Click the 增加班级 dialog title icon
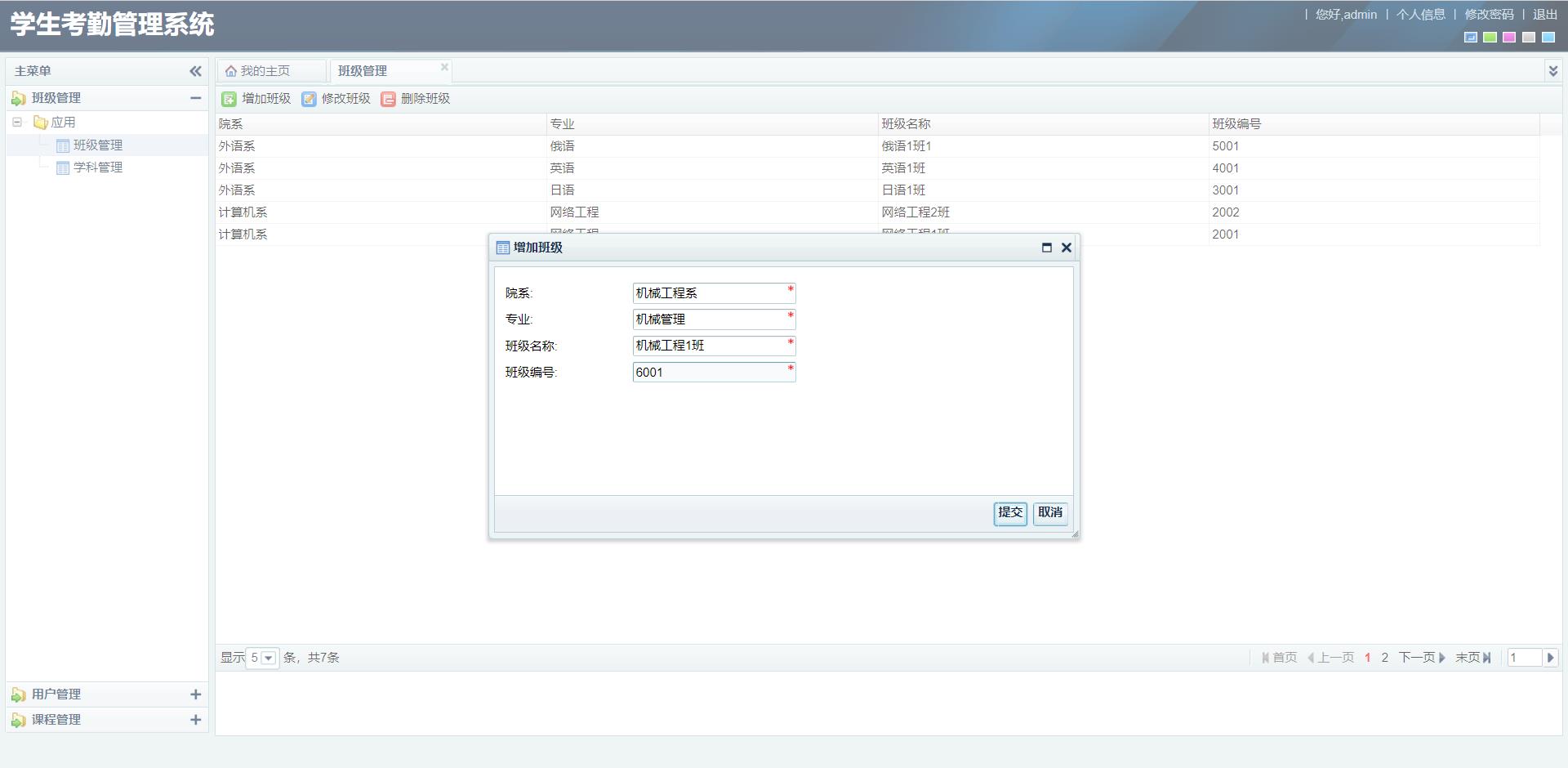Viewport: 1568px width, 768px height. click(x=503, y=248)
